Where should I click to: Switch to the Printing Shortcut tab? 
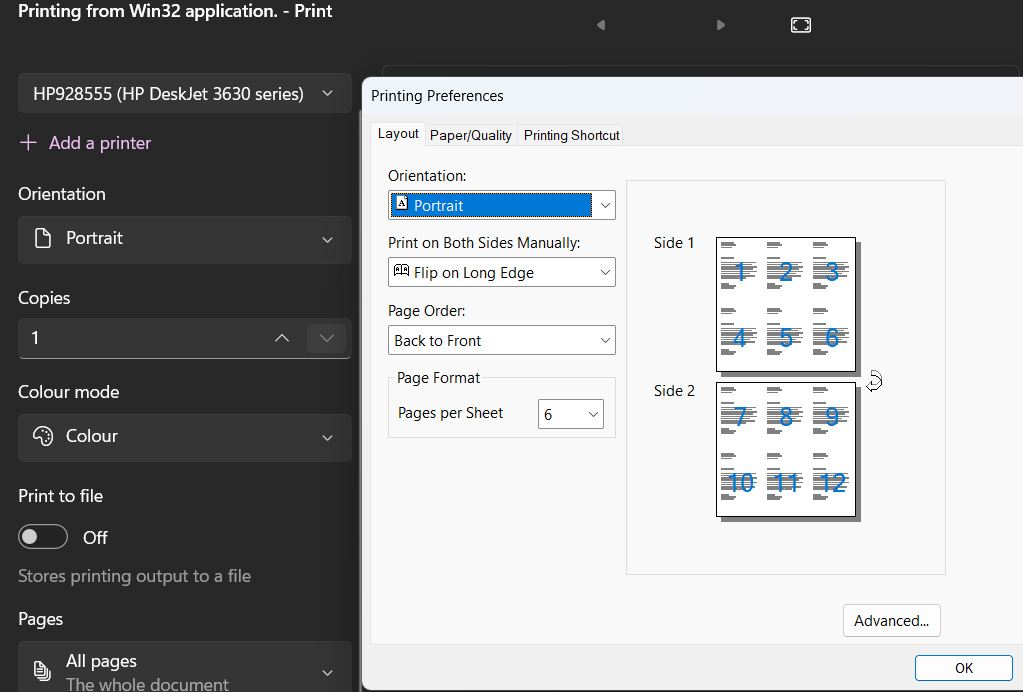[572, 135]
